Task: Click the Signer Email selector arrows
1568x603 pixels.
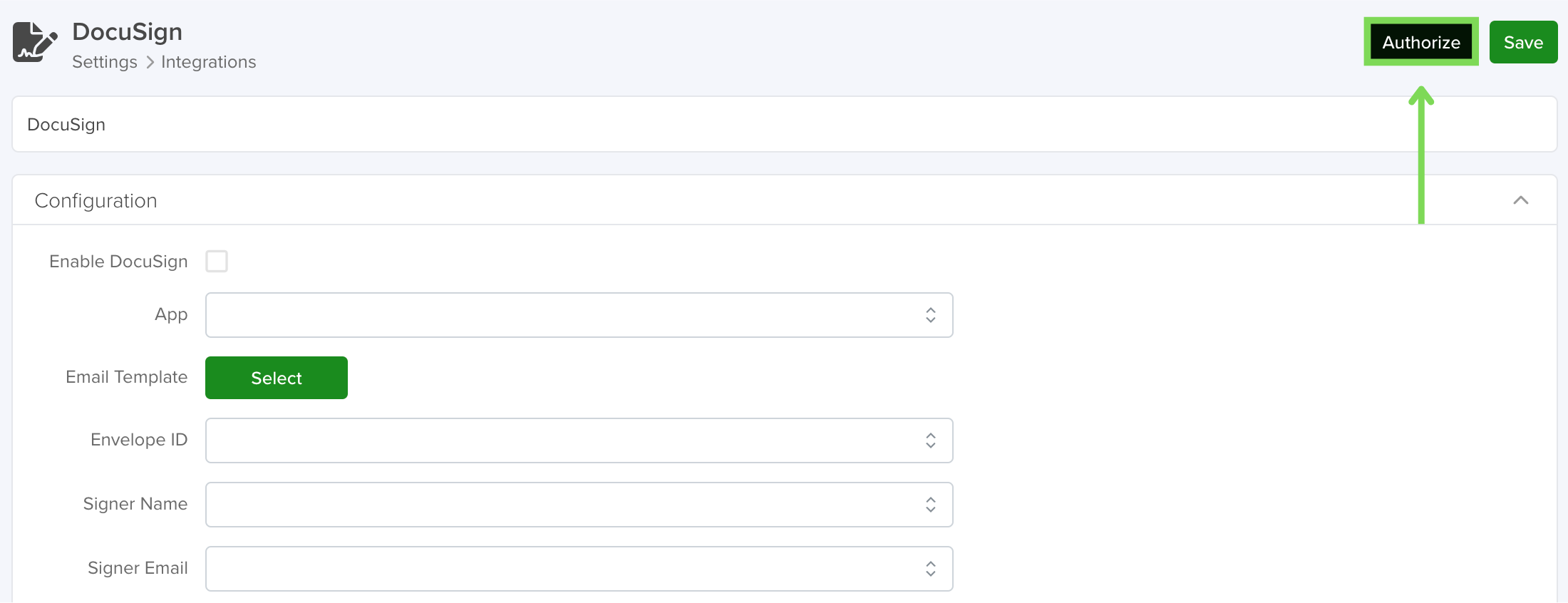Action: point(930,569)
